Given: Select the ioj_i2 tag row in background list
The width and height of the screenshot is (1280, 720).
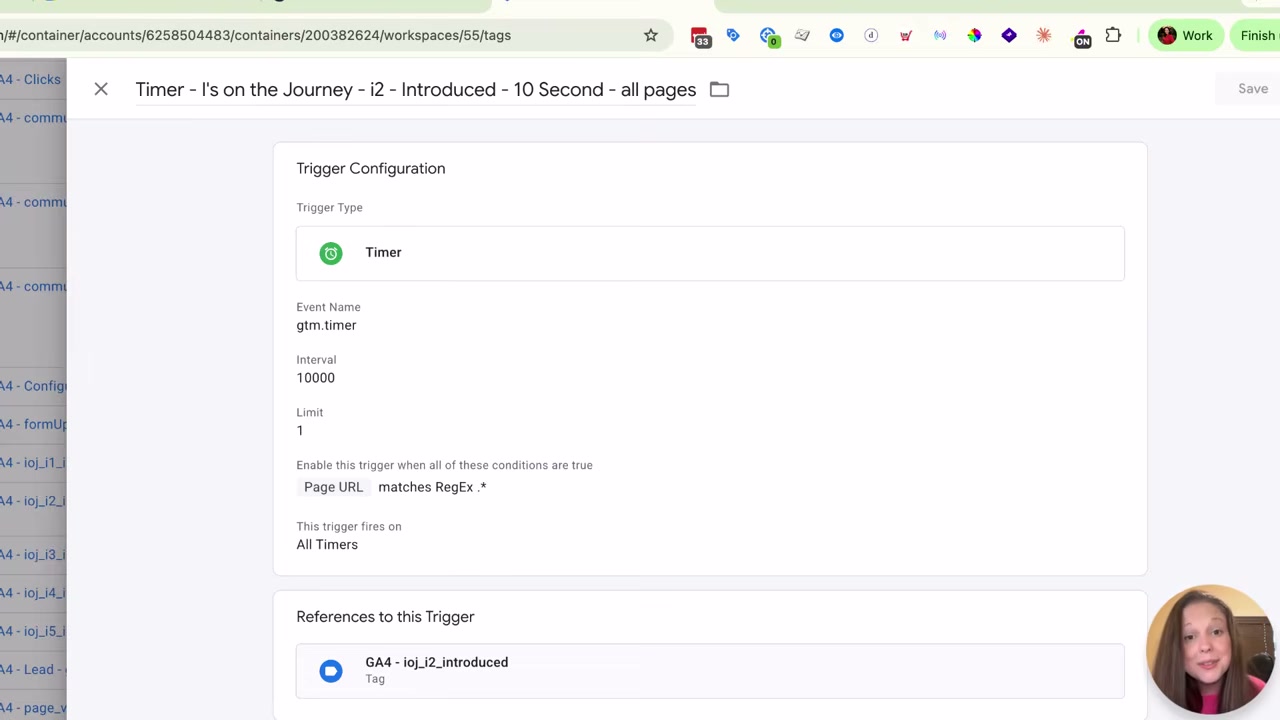Looking at the screenshot, I should (x=33, y=501).
